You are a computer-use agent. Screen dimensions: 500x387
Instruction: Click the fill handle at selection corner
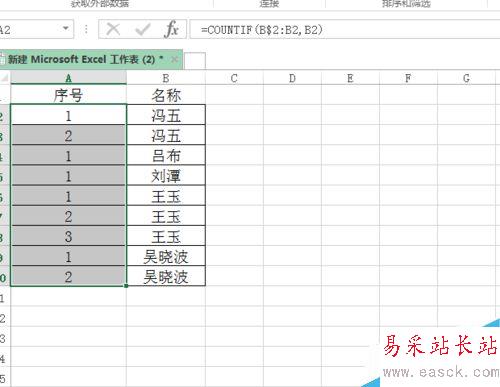(126, 286)
